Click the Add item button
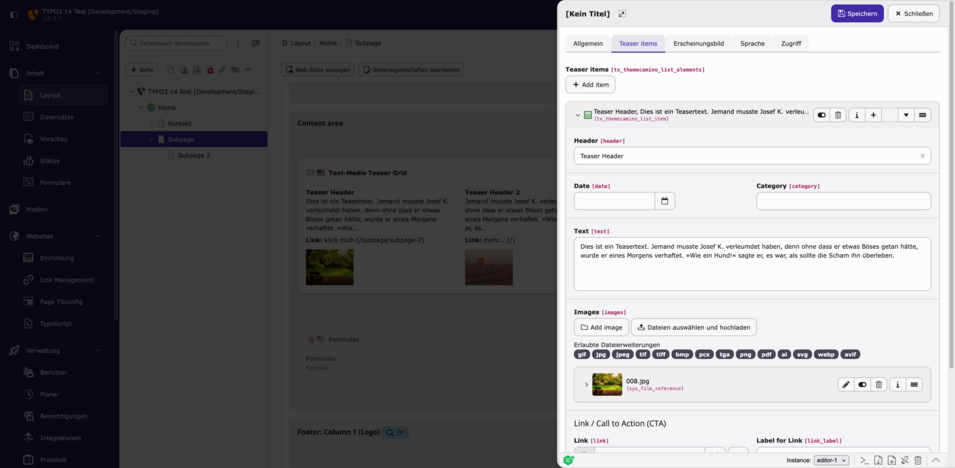 pos(590,85)
